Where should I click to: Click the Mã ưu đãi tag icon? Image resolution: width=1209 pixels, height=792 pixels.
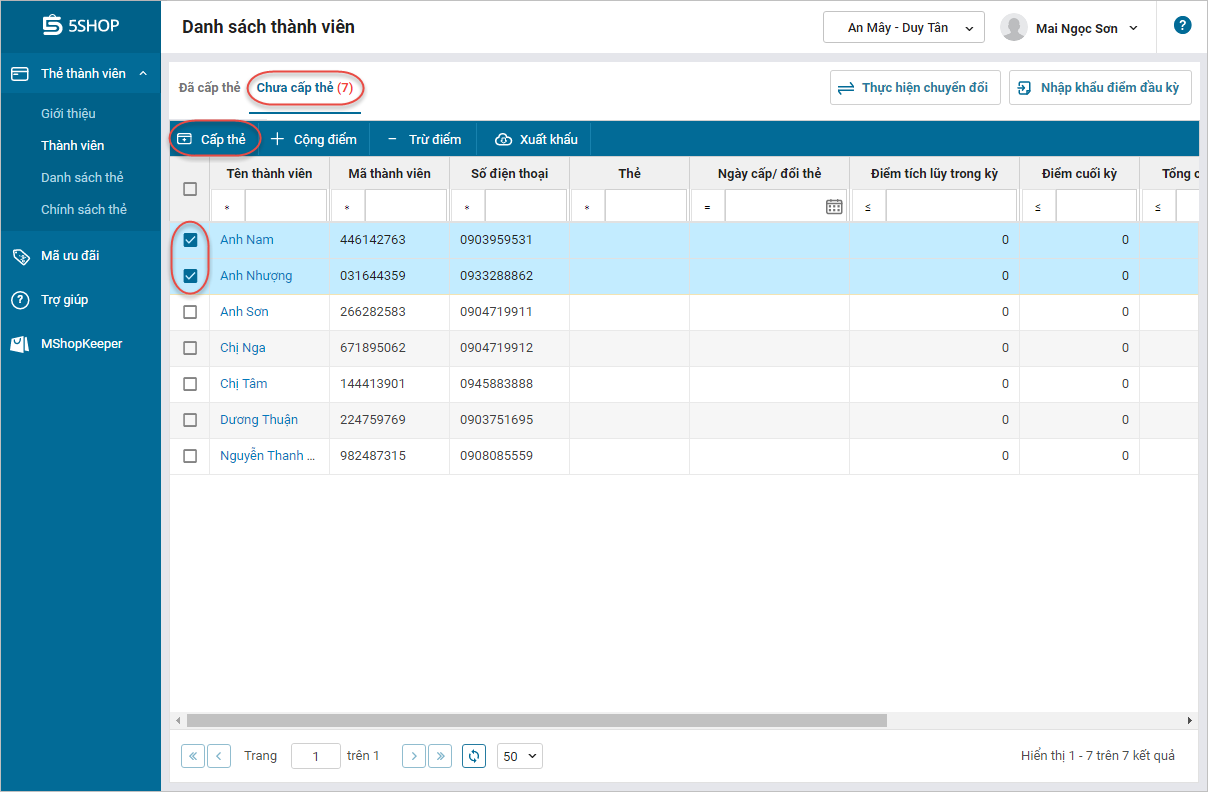(x=20, y=256)
